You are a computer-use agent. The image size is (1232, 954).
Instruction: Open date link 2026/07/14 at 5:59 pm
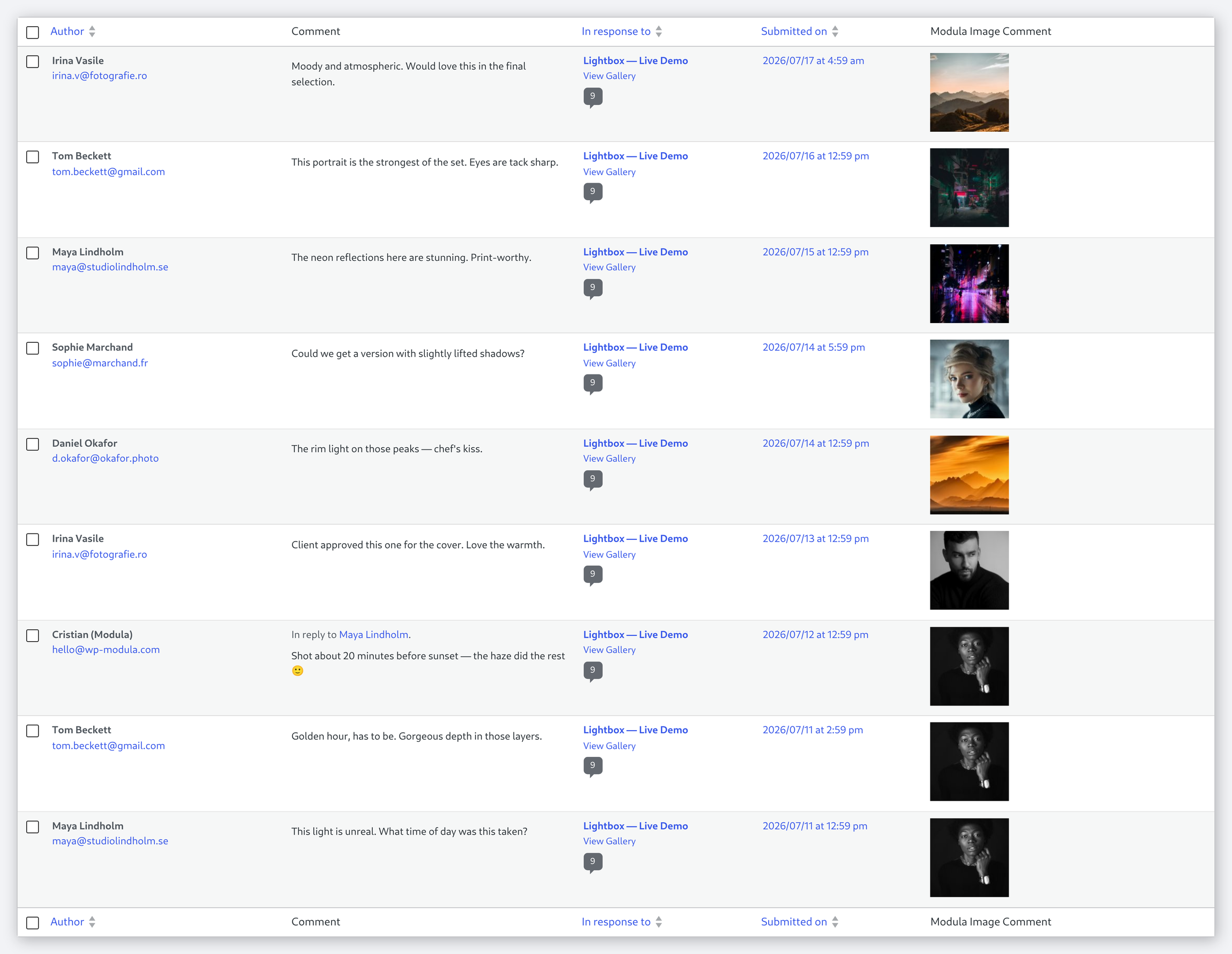tap(814, 347)
